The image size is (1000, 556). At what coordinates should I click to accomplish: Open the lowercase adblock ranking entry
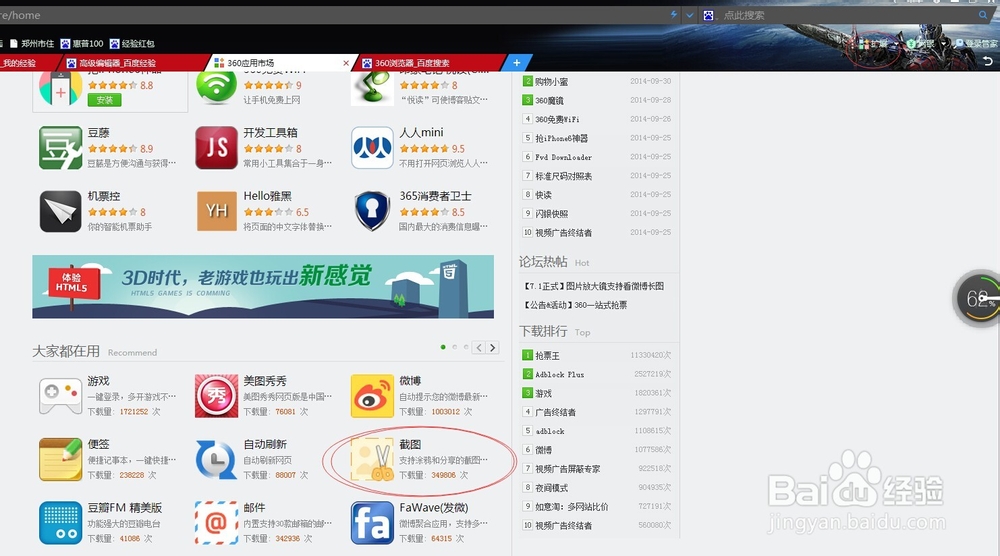[550, 431]
